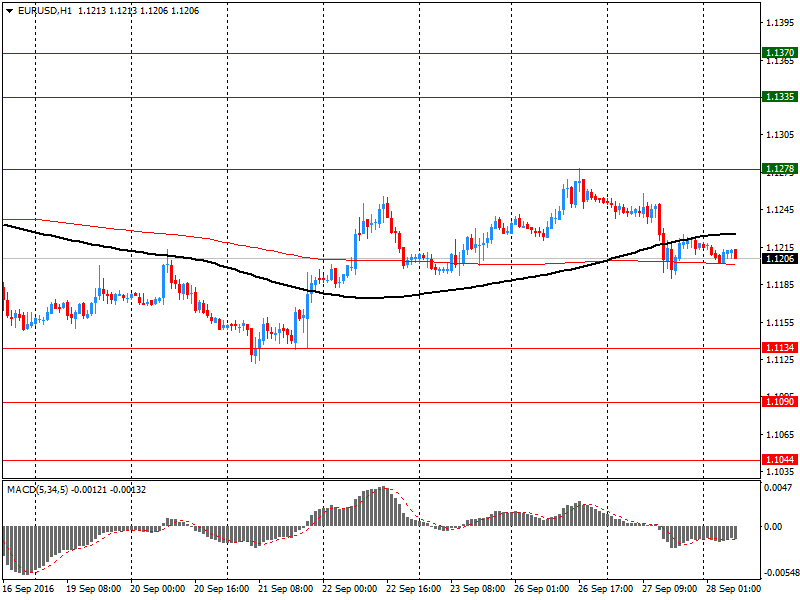Viewport: 800px width, 600px height.
Task: Click the 1.1245 price axis value
Action: 780,210
